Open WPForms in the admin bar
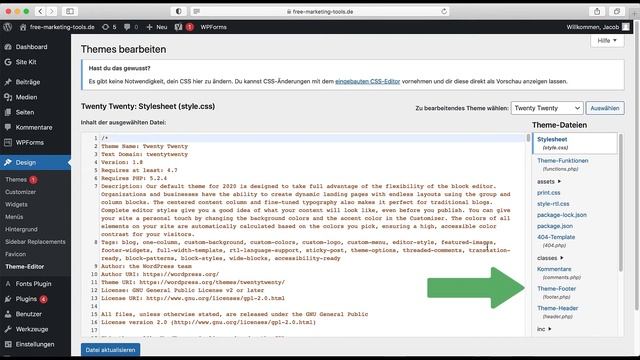640x360 pixels. (x=213, y=27)
